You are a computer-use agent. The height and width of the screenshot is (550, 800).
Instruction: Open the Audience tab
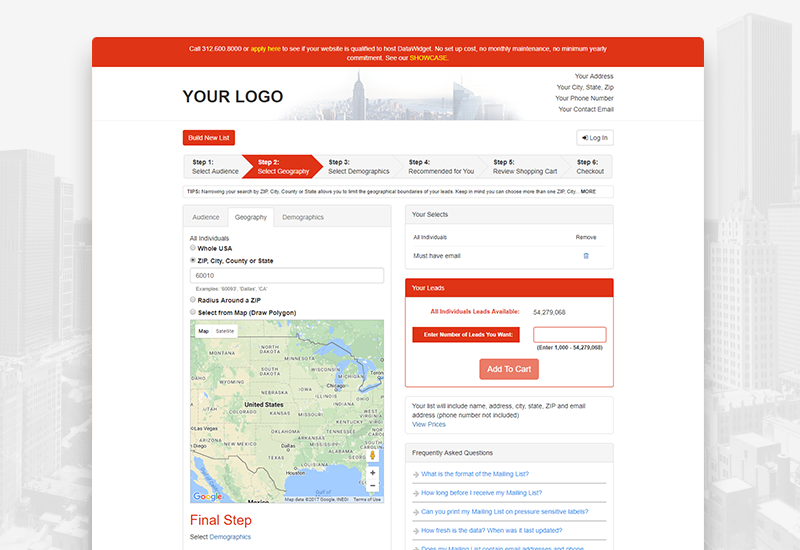pyautogui.click(x=206, y=217)
